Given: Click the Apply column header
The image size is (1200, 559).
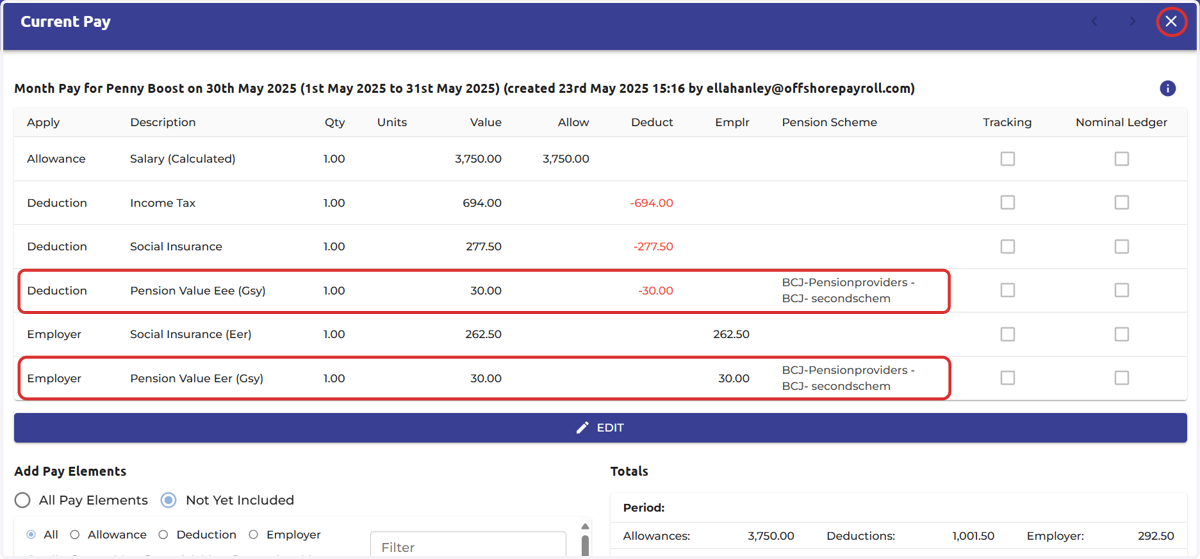Looking at the screenshot, I should coord(43,122).
